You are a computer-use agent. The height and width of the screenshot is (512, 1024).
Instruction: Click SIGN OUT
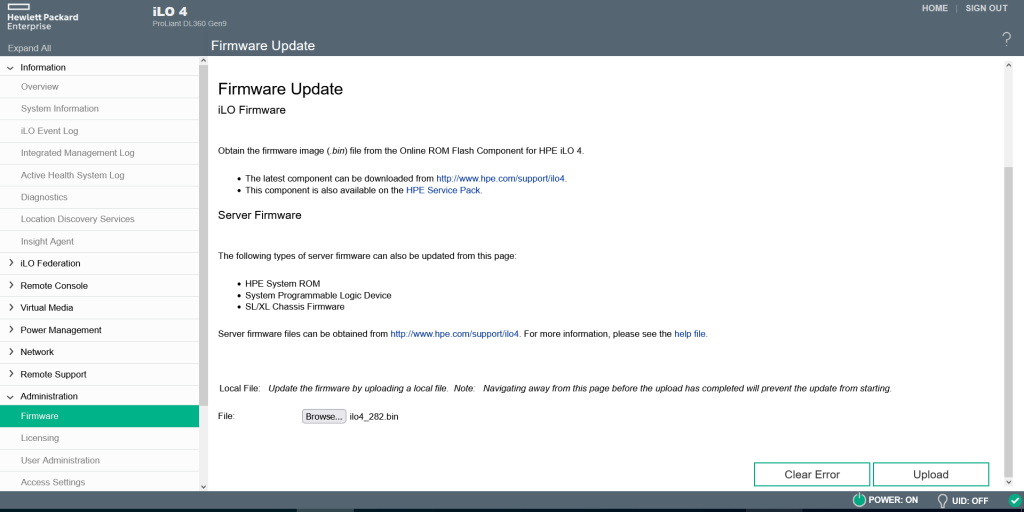coord(986,8)
